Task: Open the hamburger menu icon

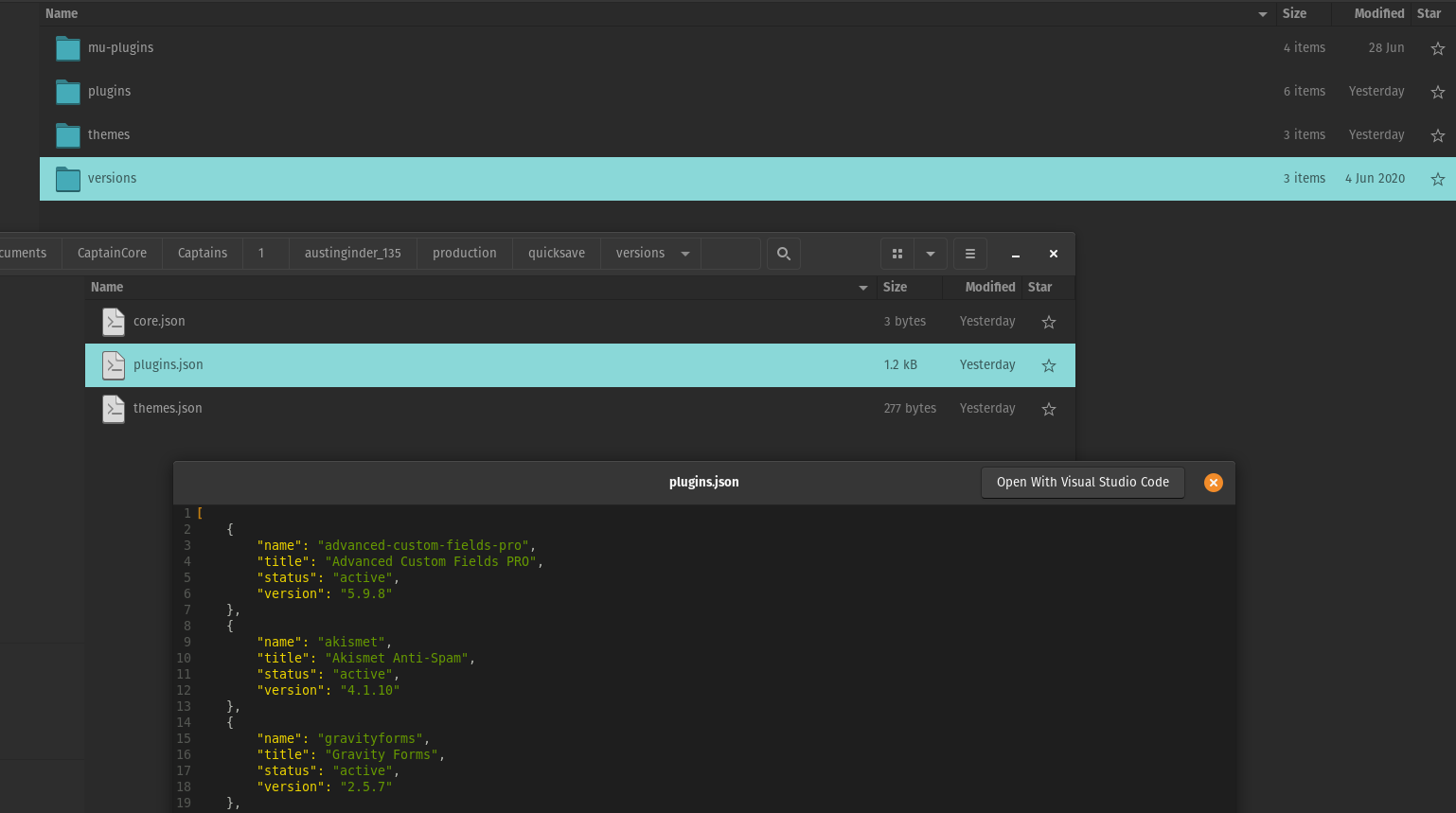Action: point(970,254)
